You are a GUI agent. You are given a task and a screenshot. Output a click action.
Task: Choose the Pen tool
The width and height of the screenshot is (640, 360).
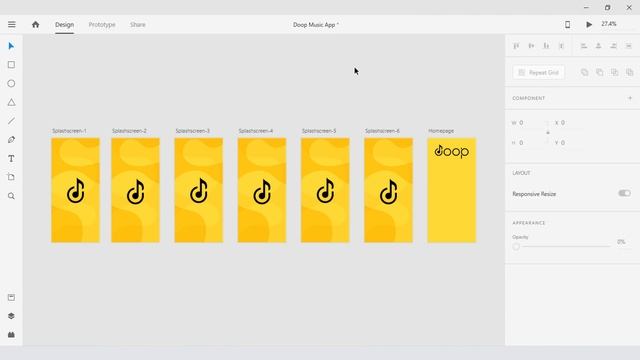pyautogui.click(x=11, y=140)
